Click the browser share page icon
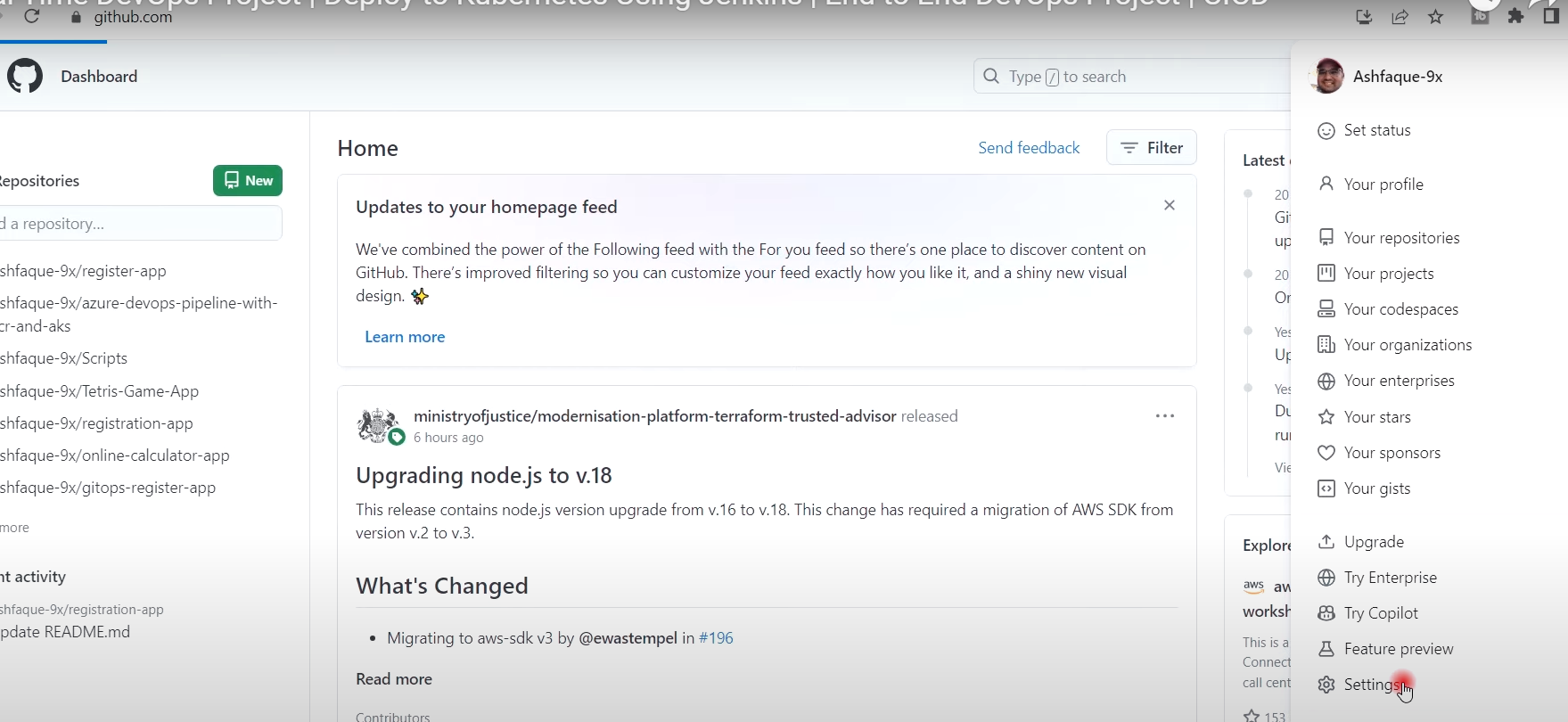This screenshot has height=722, width=1568. tap(1400, 17)
